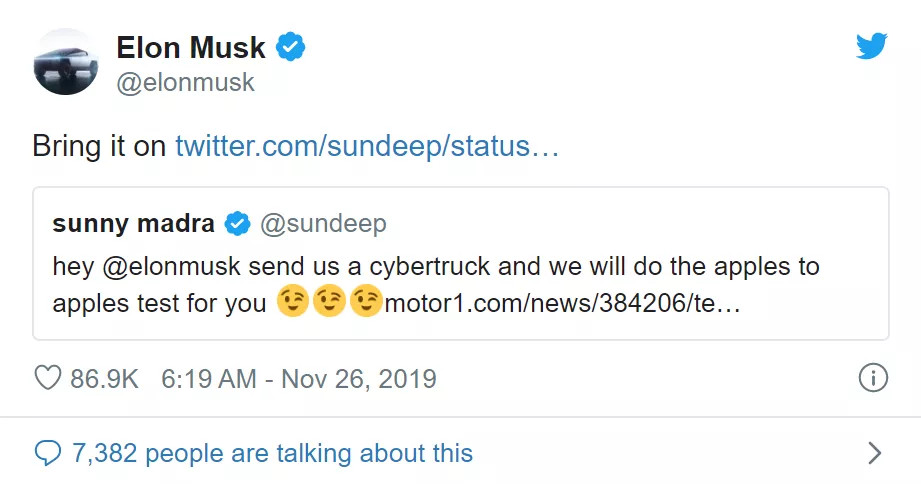921x484 pixels.
Task: Expand conversation with the right chevron
Action: tap(875, 453)
